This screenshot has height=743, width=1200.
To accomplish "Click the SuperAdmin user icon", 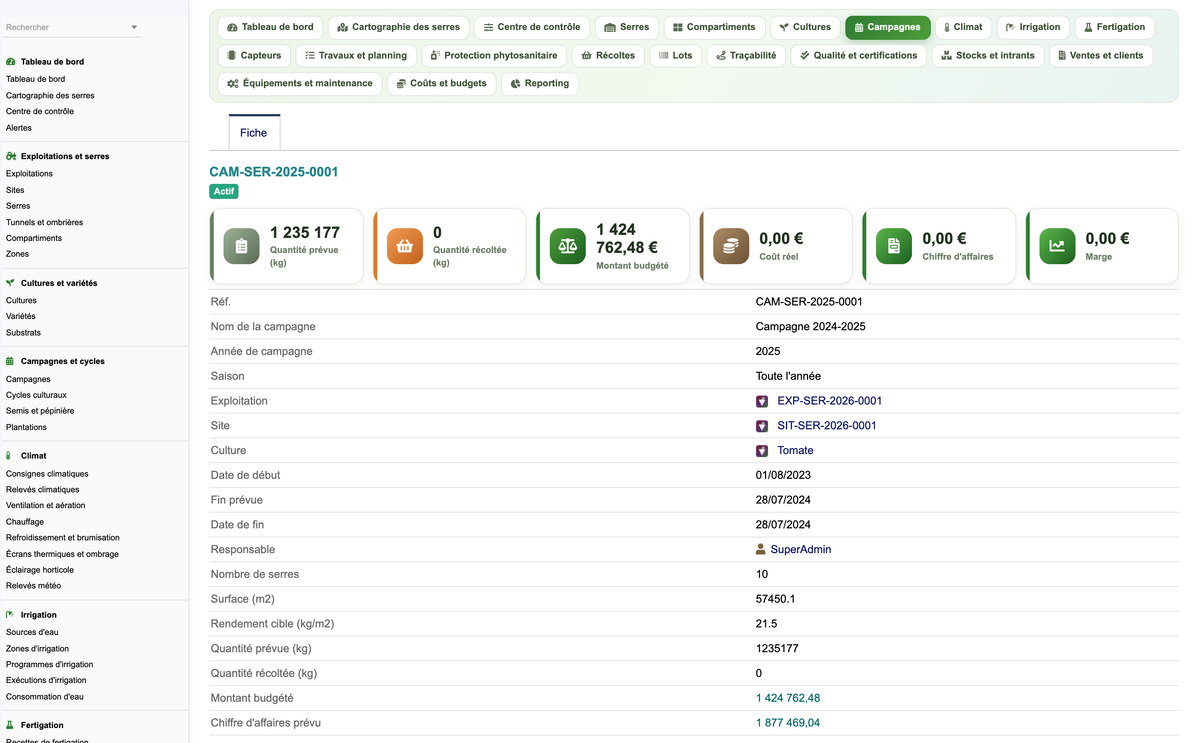I will (x=761, y=549).
